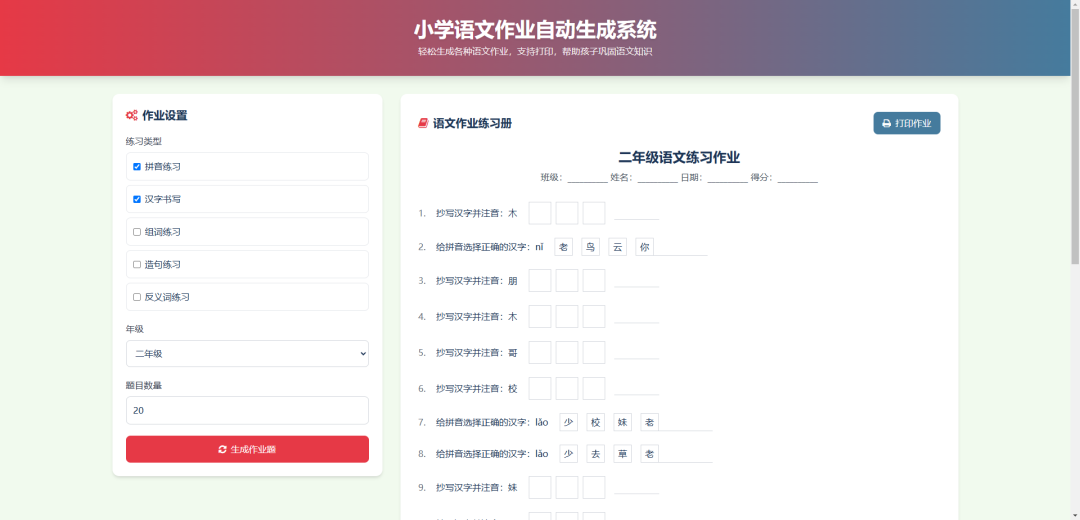Open the 年级 grade dropdown showing 二年级

pos(247,353)
